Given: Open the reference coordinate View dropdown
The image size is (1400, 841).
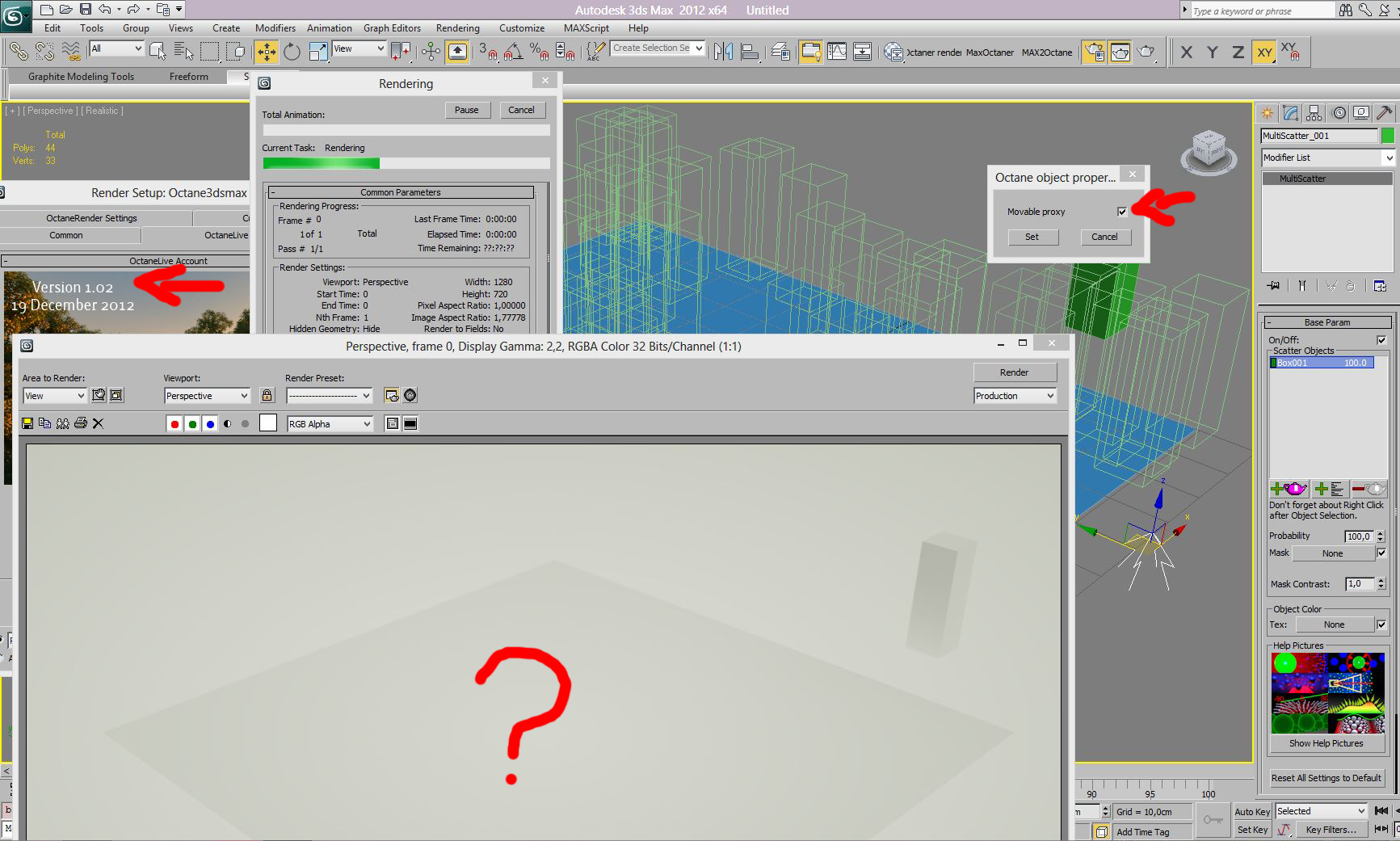Looking at the screenshot, I should (359, 48).
